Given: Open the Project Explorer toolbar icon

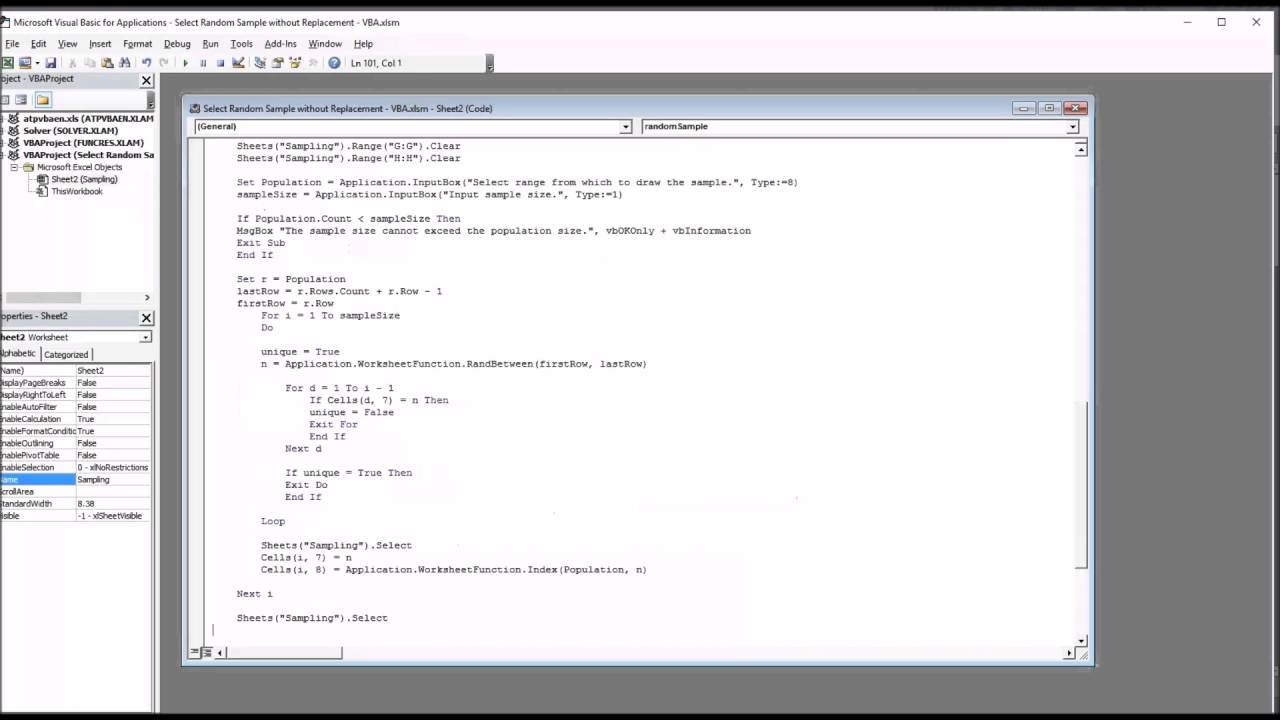Looking at the screenshot, I should coord(260,63).
